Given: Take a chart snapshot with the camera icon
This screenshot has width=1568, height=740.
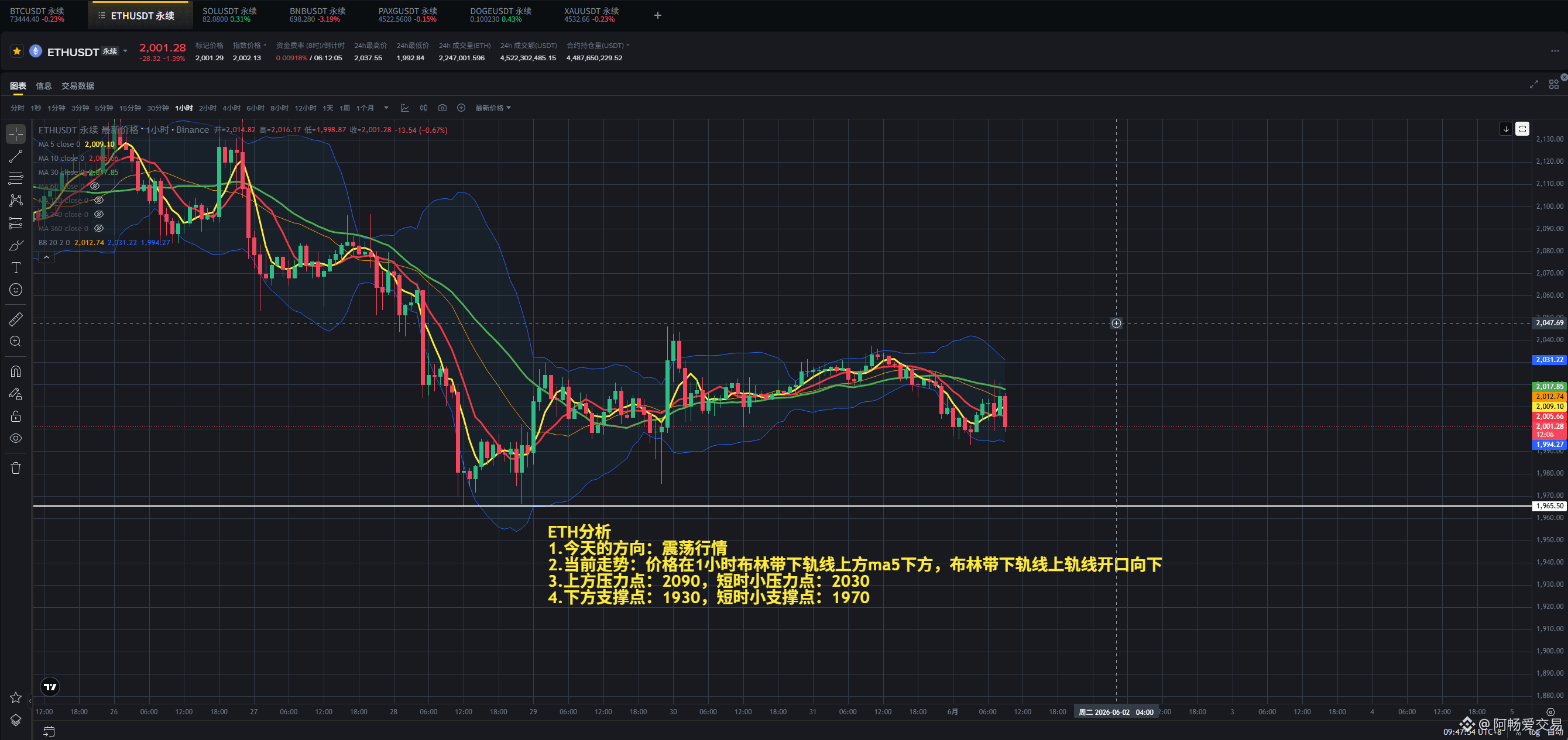Looking at the screenshot, I should [x=442, y=108].
